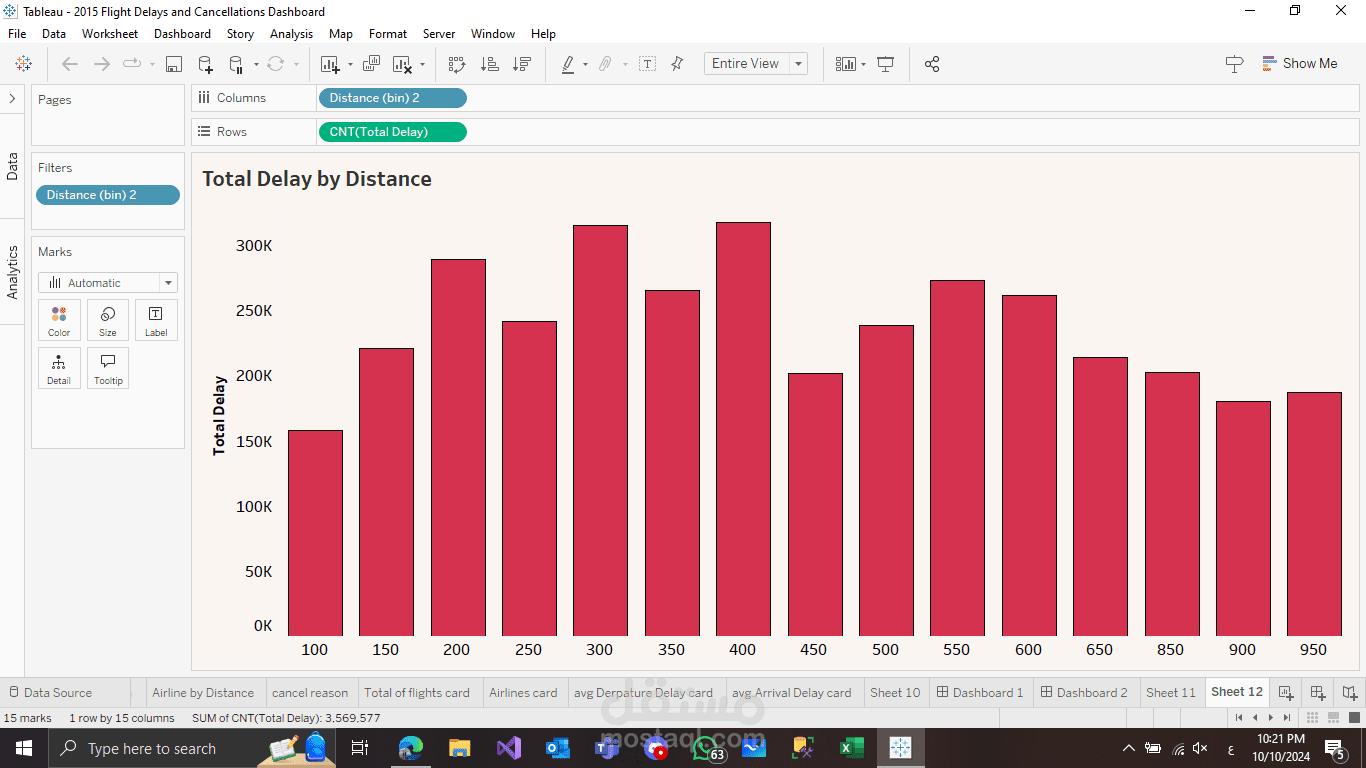
Task: Open the Size control in Marks card
Action: pos(108,320)
